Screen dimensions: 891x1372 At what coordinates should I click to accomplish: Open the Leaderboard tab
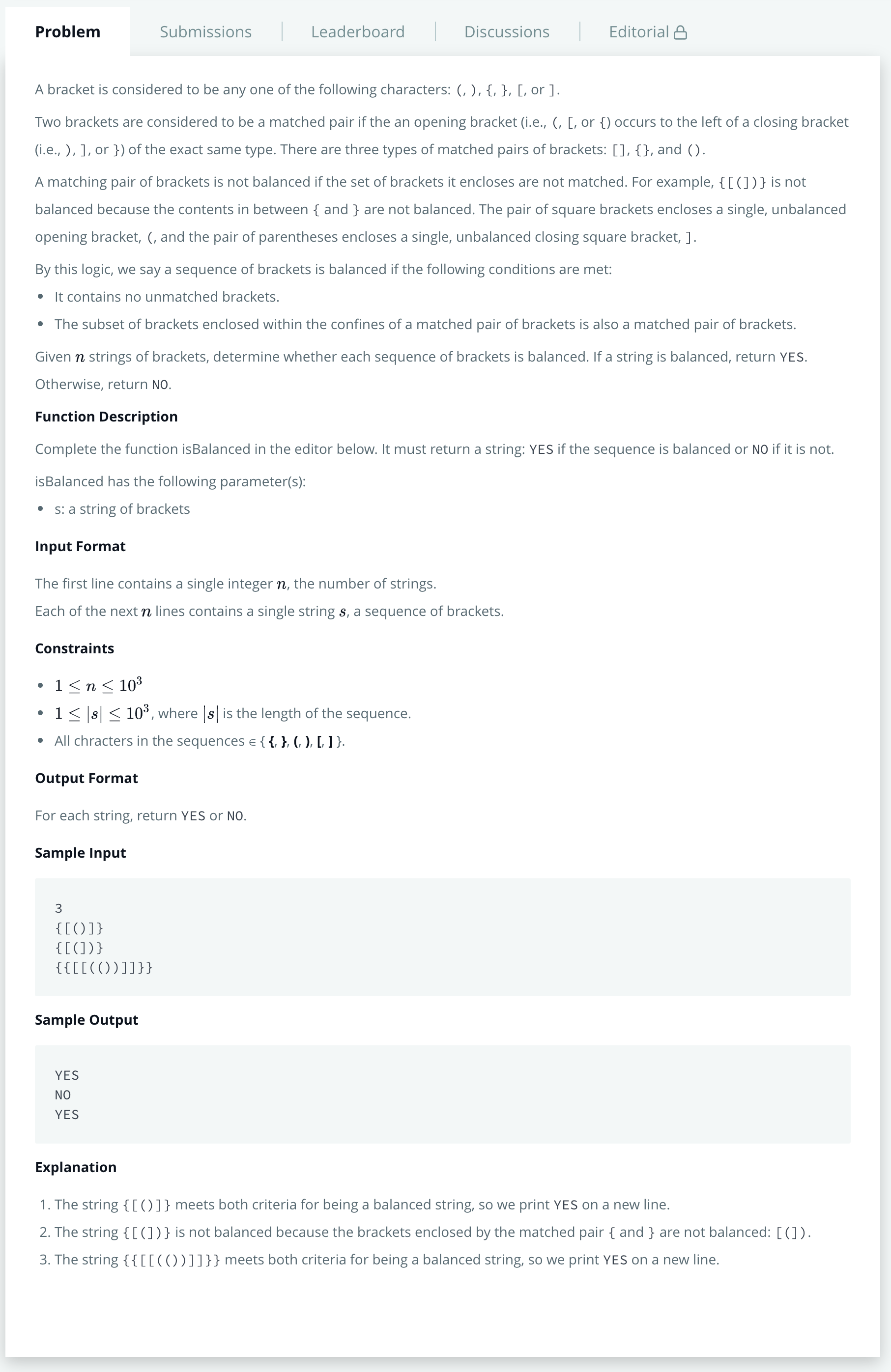(358, 32)
